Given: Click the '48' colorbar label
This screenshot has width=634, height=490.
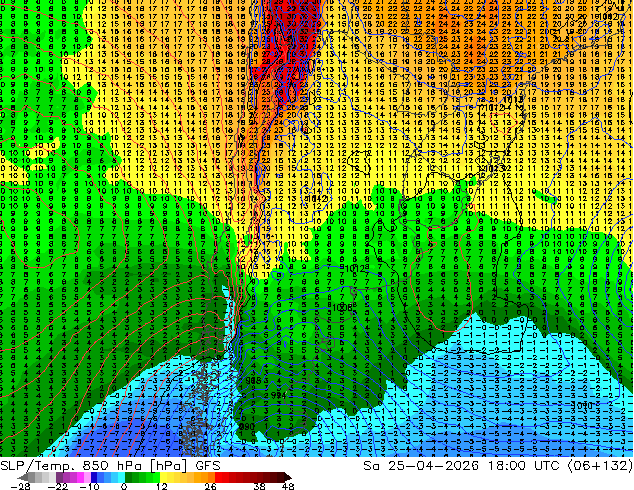Looking at the screenshot, I should pos(287,486).
